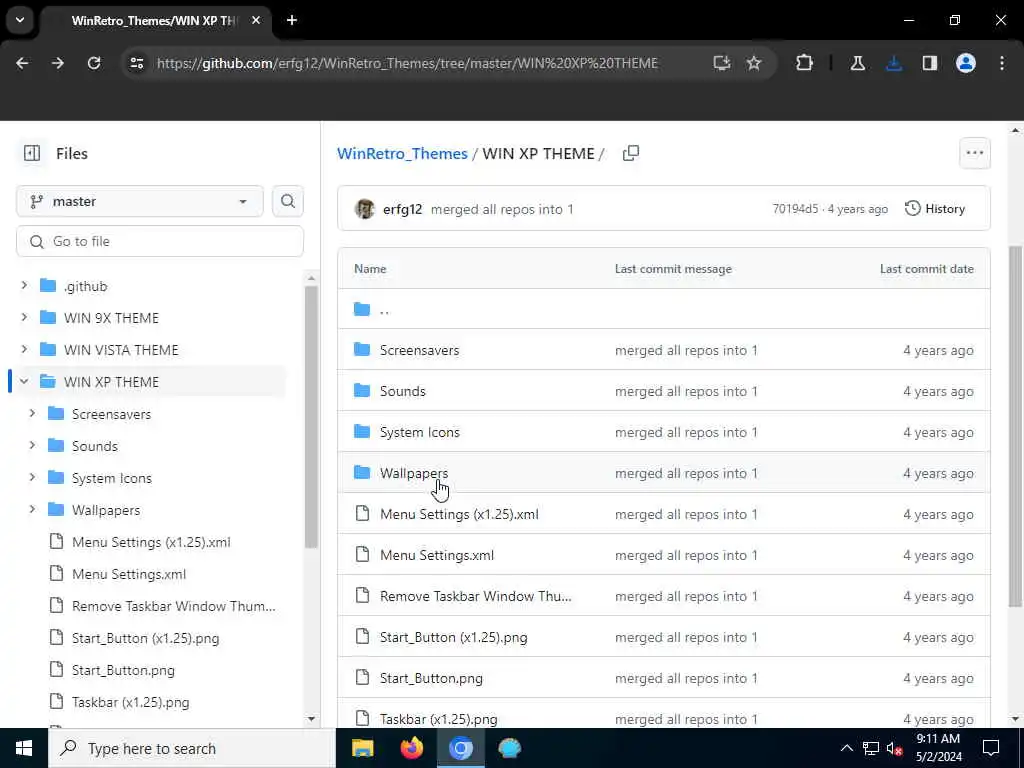
Task: Expand System Icons chevron in file tree
Action: (32, 477)
